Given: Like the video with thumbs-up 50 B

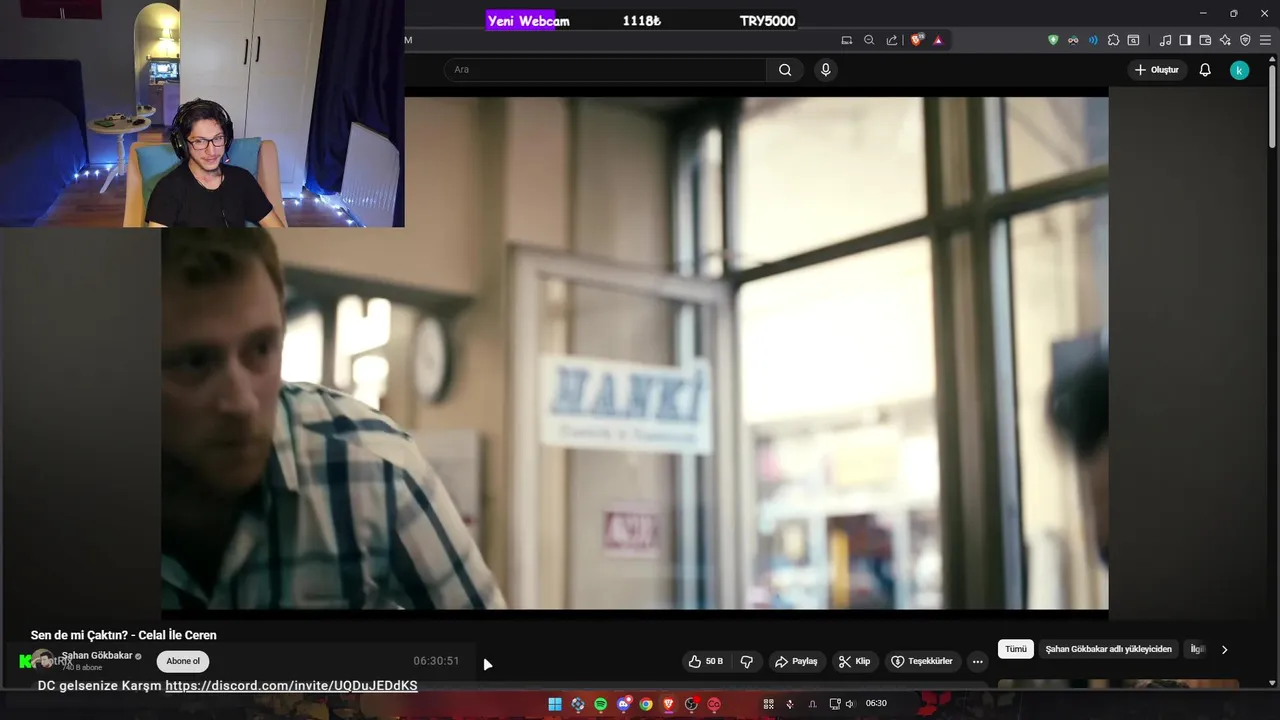Looking at the screenshot, I should tap(706, 661).
